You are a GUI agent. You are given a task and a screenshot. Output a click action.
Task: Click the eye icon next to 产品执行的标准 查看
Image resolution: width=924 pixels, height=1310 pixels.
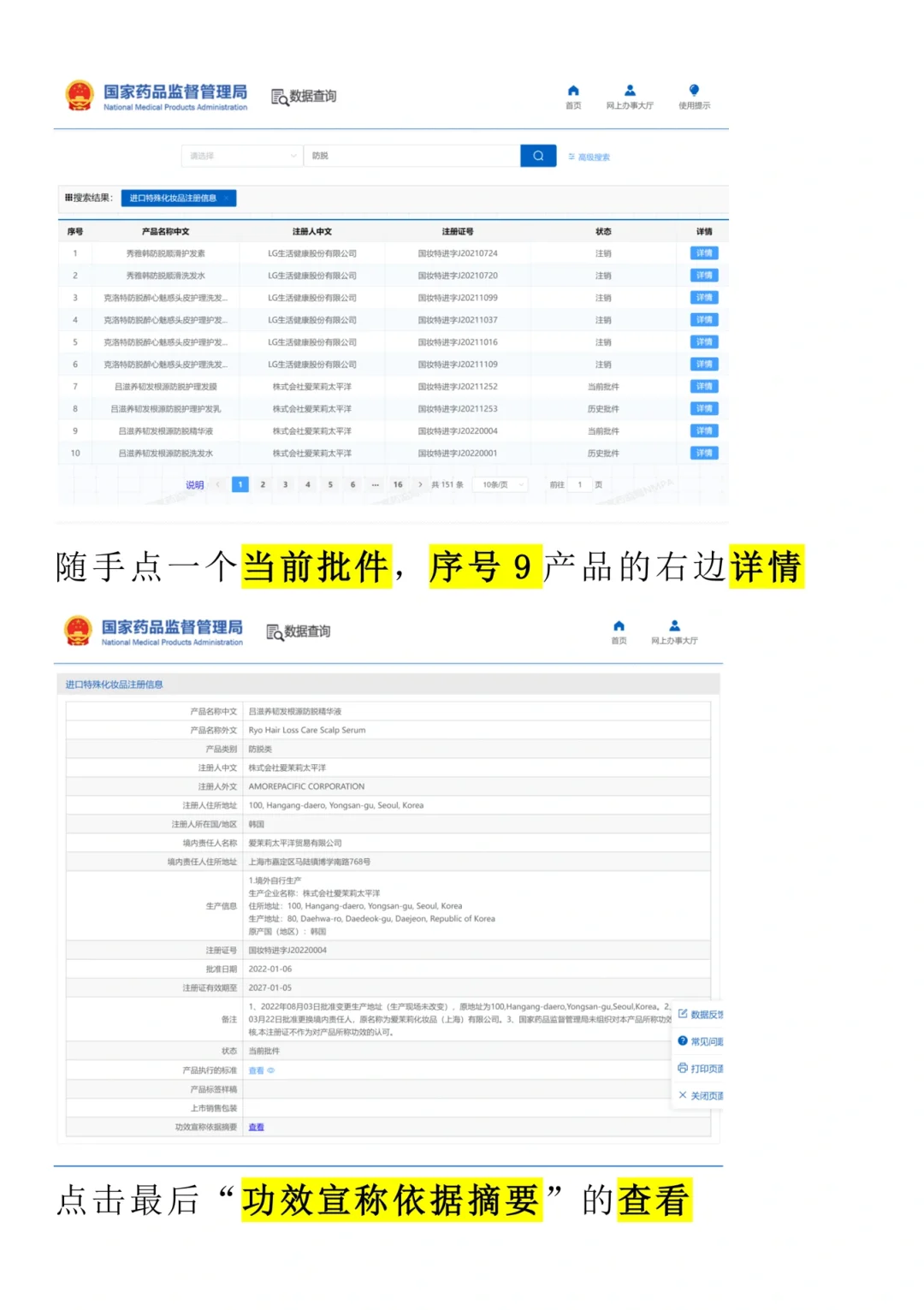tap(271, 1070)
